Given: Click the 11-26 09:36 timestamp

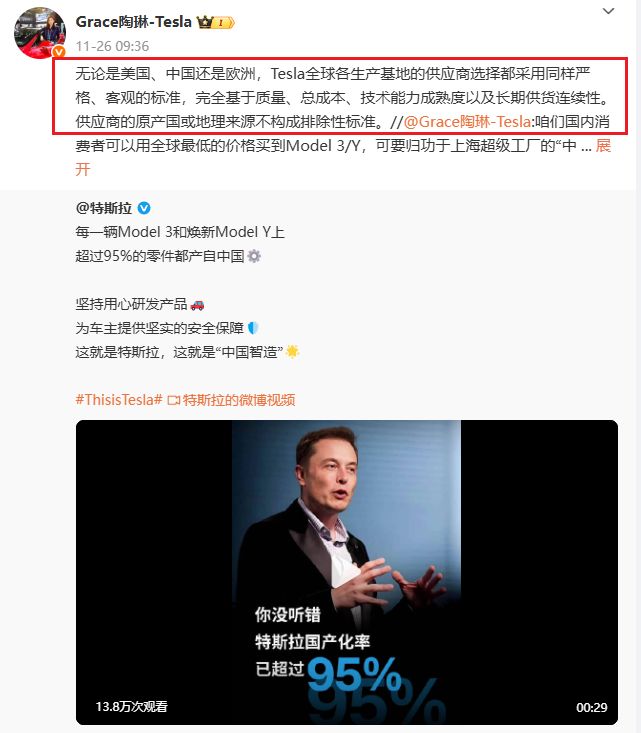Looking at the screenshot, I should 112,46.
